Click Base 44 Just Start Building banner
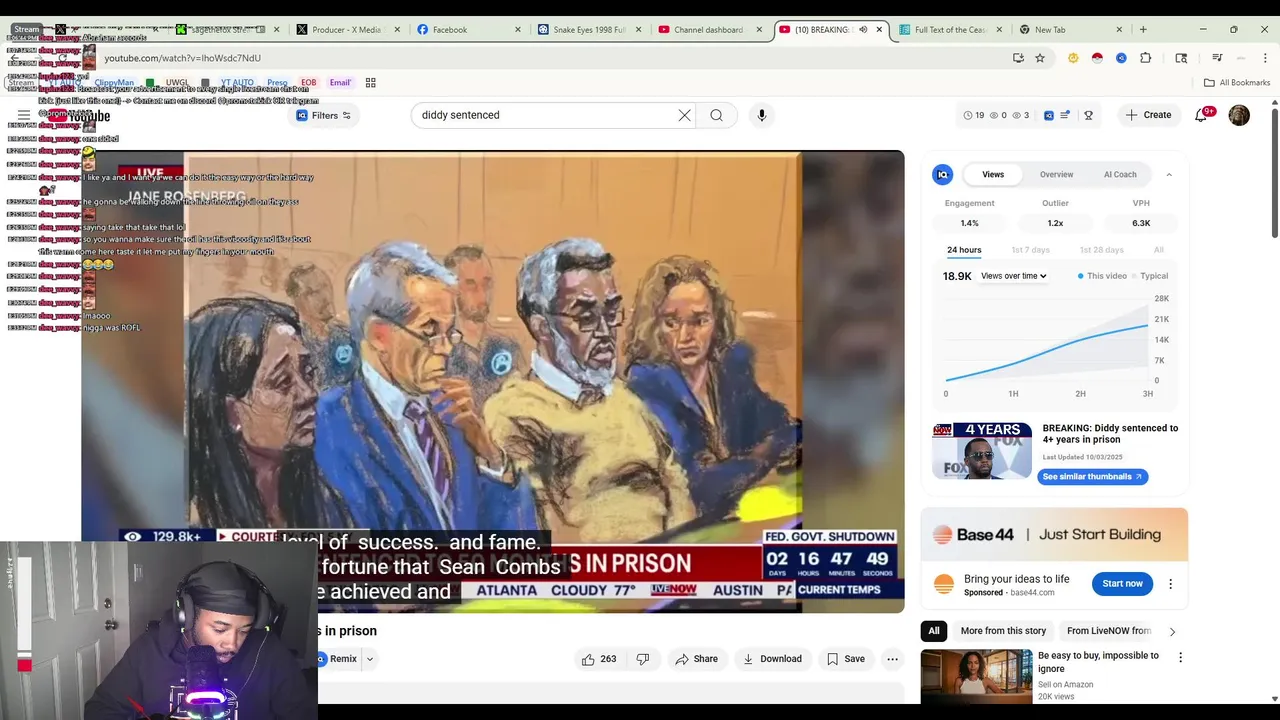This screenshot has width=1280, height=720. point(1054,535)
